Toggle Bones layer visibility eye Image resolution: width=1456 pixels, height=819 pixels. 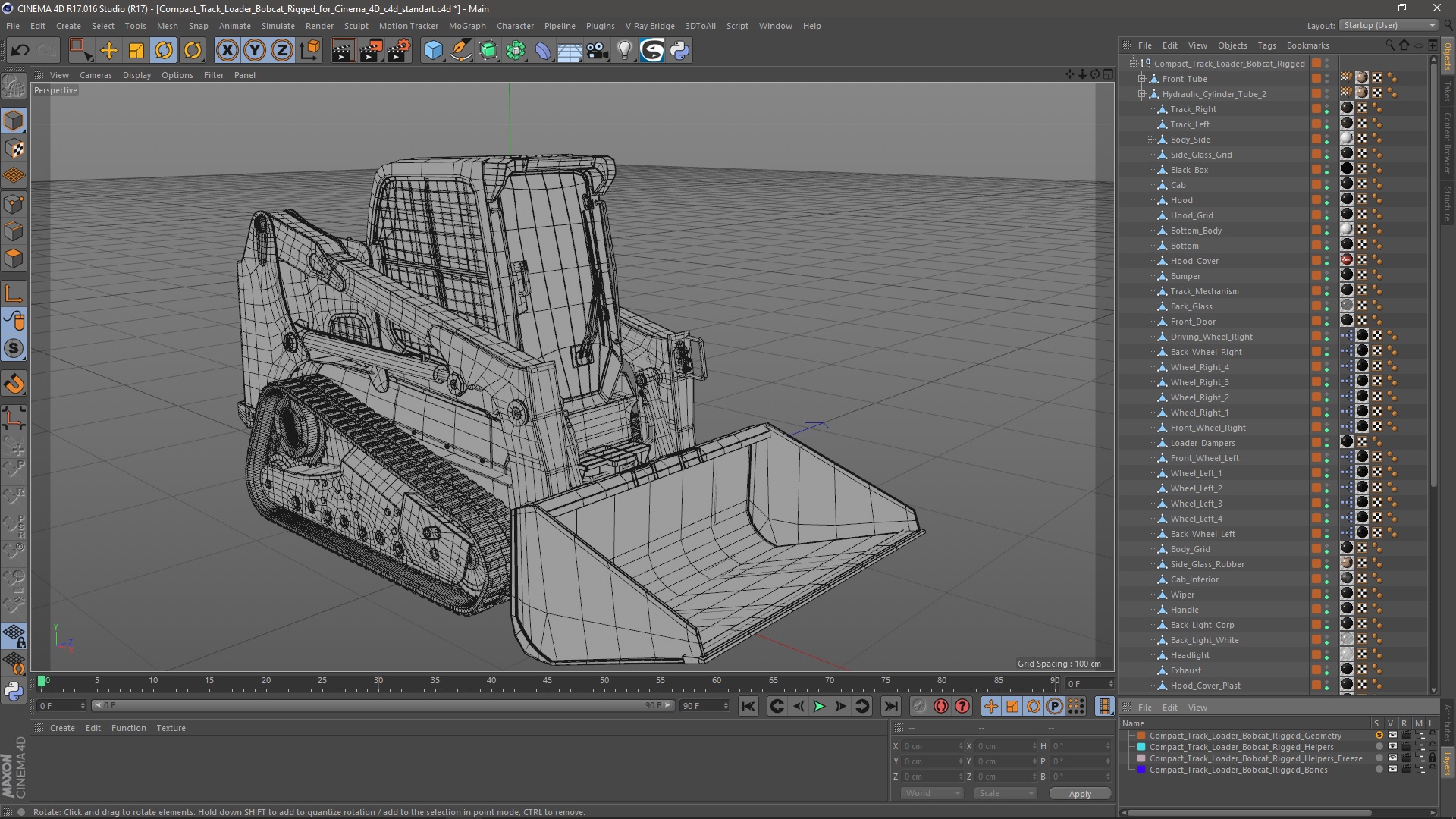1392,769
